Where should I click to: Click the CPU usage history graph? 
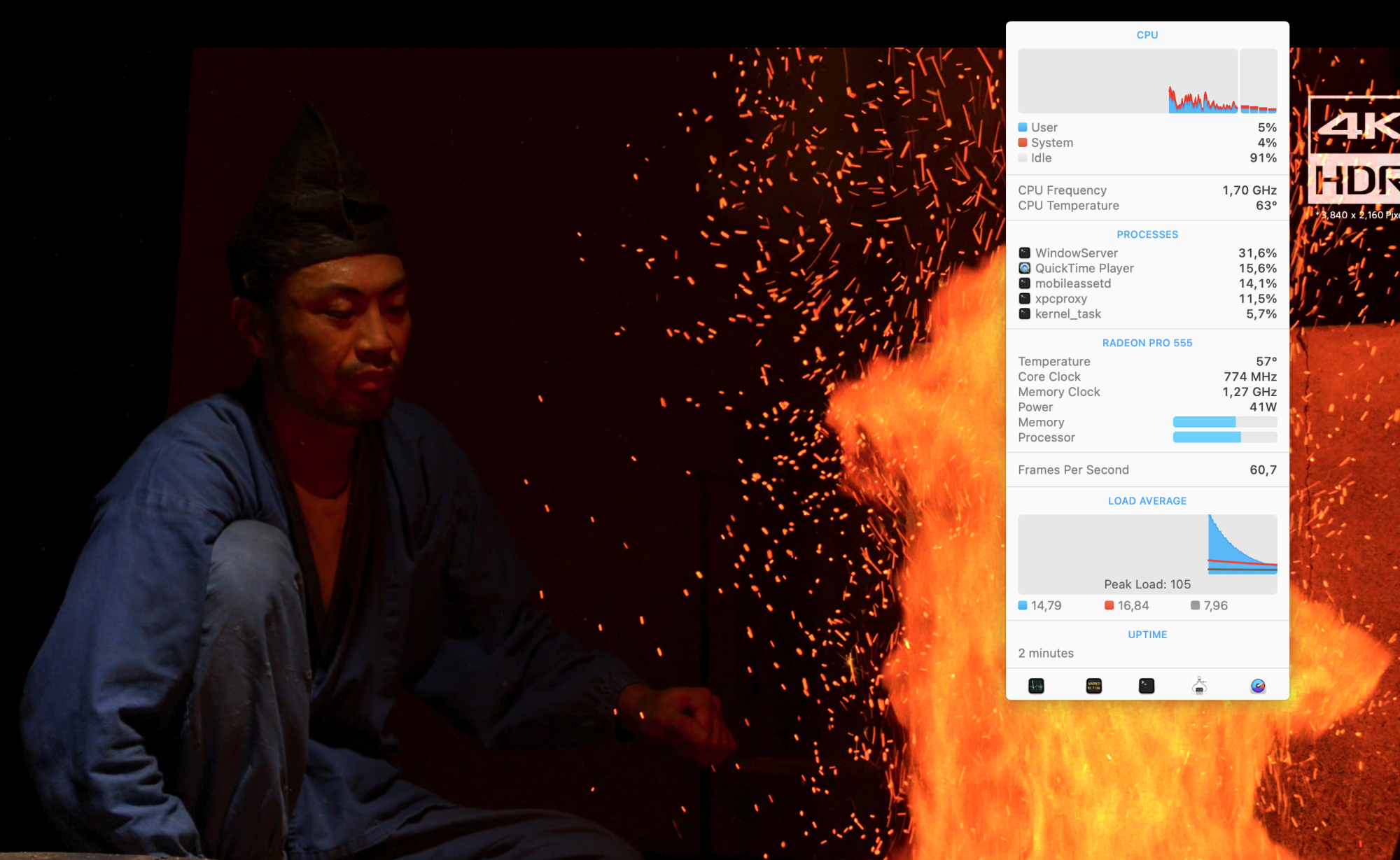pyautogui.click(x=1127, y=81)
